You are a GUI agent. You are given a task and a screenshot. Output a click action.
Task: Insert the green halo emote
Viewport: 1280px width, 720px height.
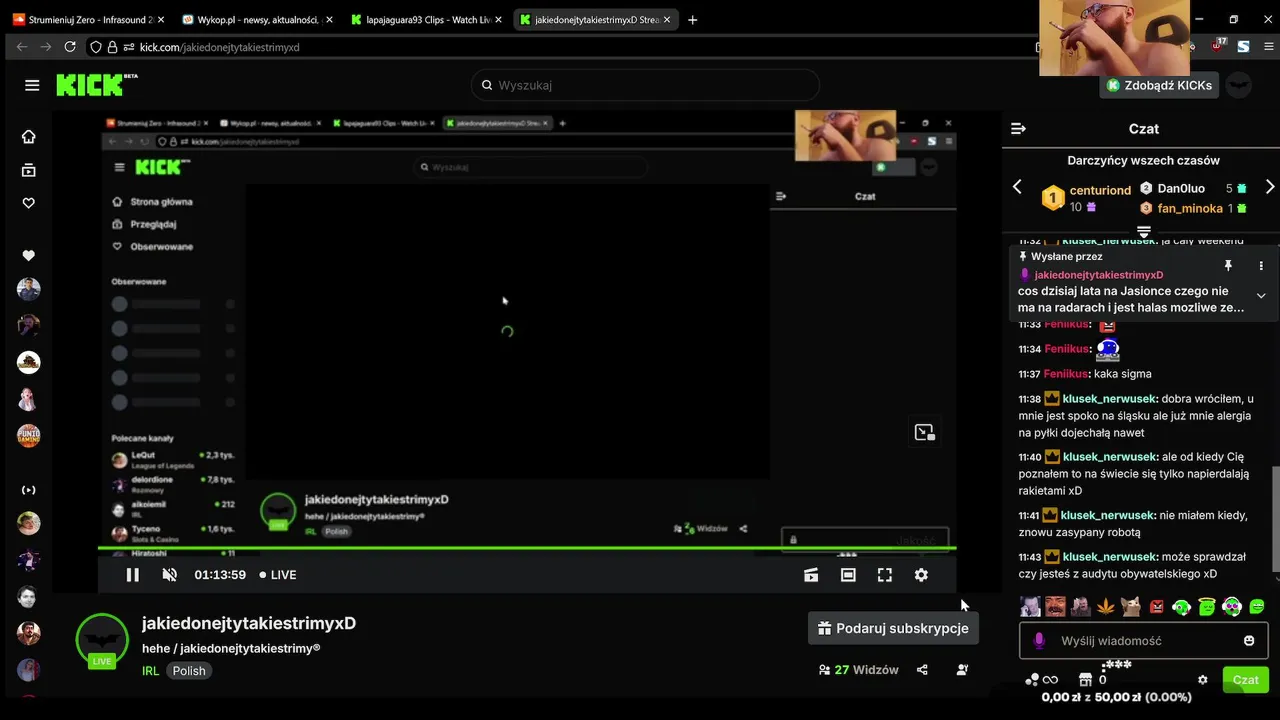1207,606
